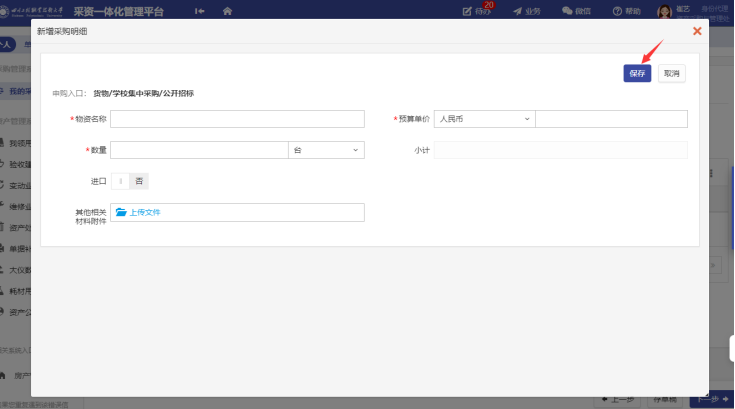Click the 小计 subtotal field

[561, 150]
